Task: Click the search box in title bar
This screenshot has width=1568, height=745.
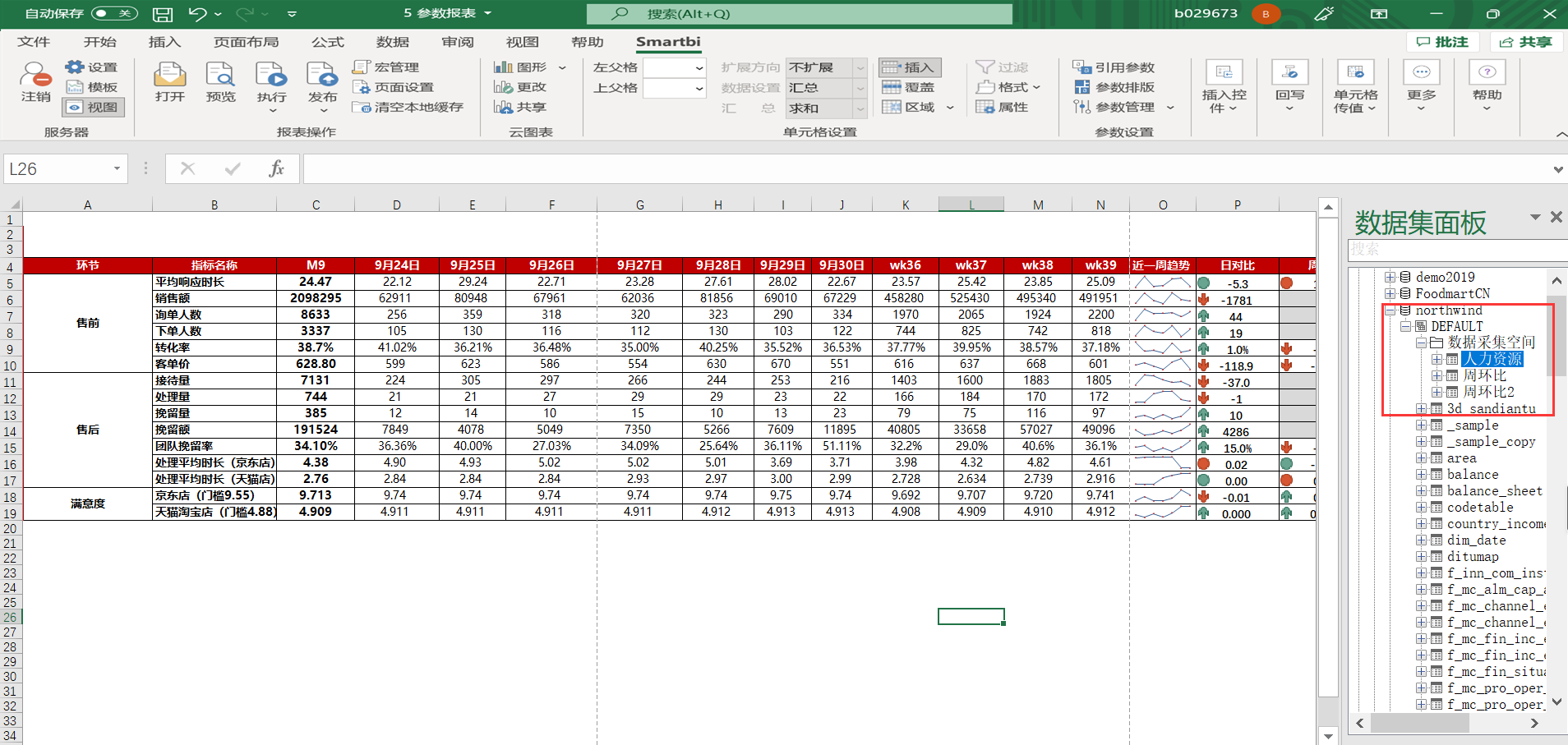Action: (800, 14)
